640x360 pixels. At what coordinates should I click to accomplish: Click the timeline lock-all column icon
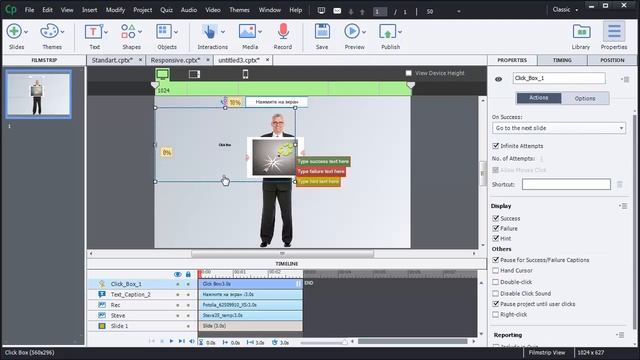point(188,274)
